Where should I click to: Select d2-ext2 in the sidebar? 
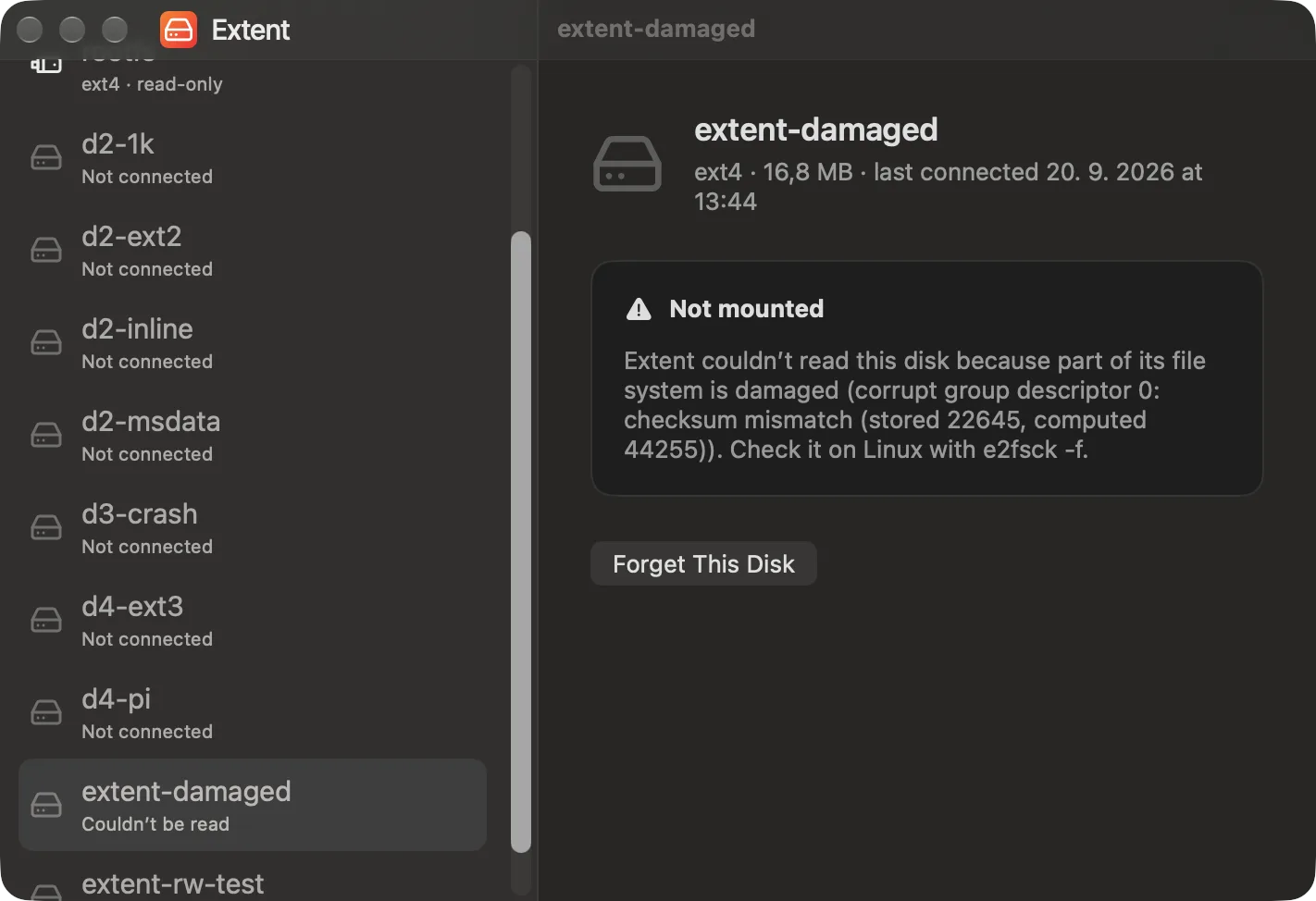click(253, 250)
